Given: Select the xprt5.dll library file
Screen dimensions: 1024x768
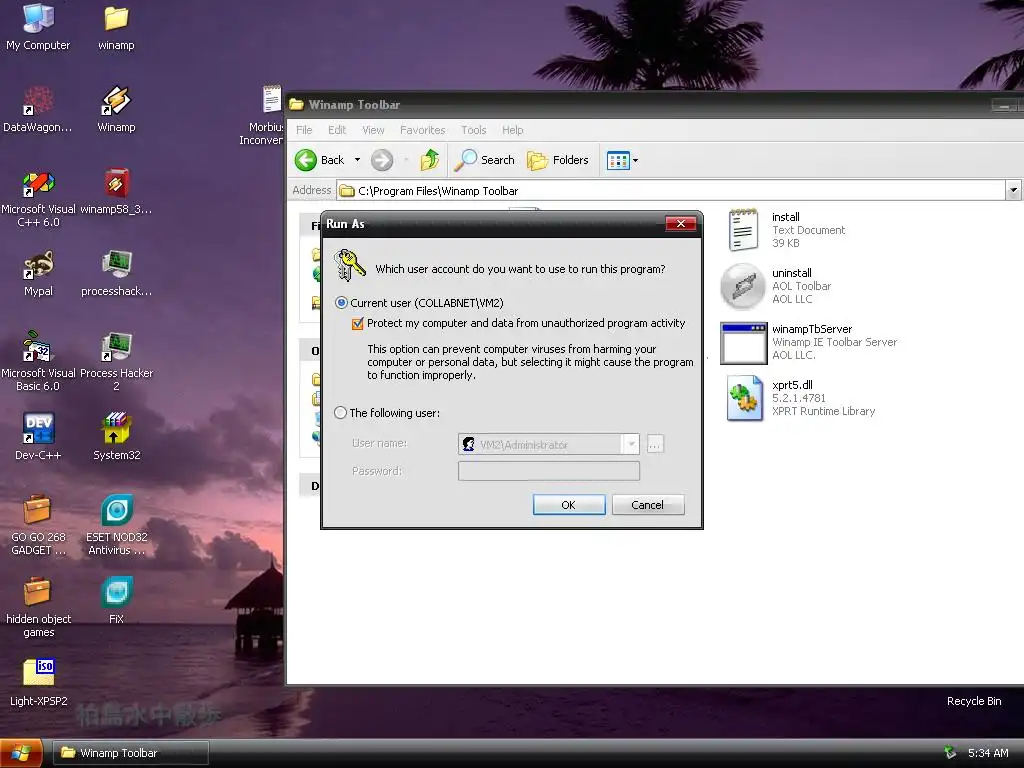Looking at the screenshot, I should [x=801, y=398].
